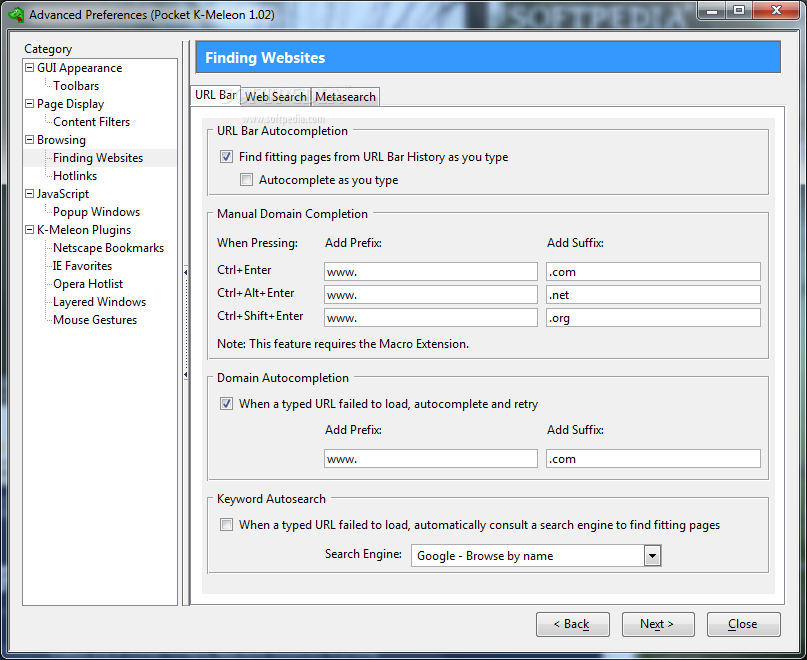Click the Ctrl+Alt+Enter prefix field
807x660 pixels.
coord(431,295)
